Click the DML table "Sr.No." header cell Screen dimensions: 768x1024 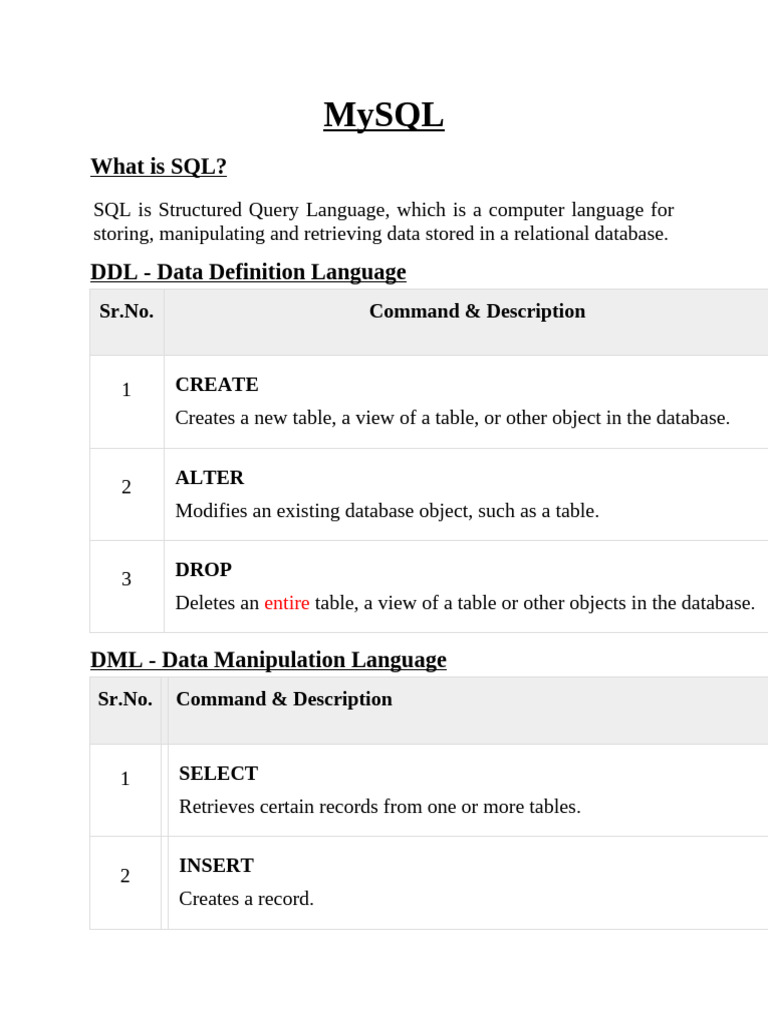coord(125,699)
